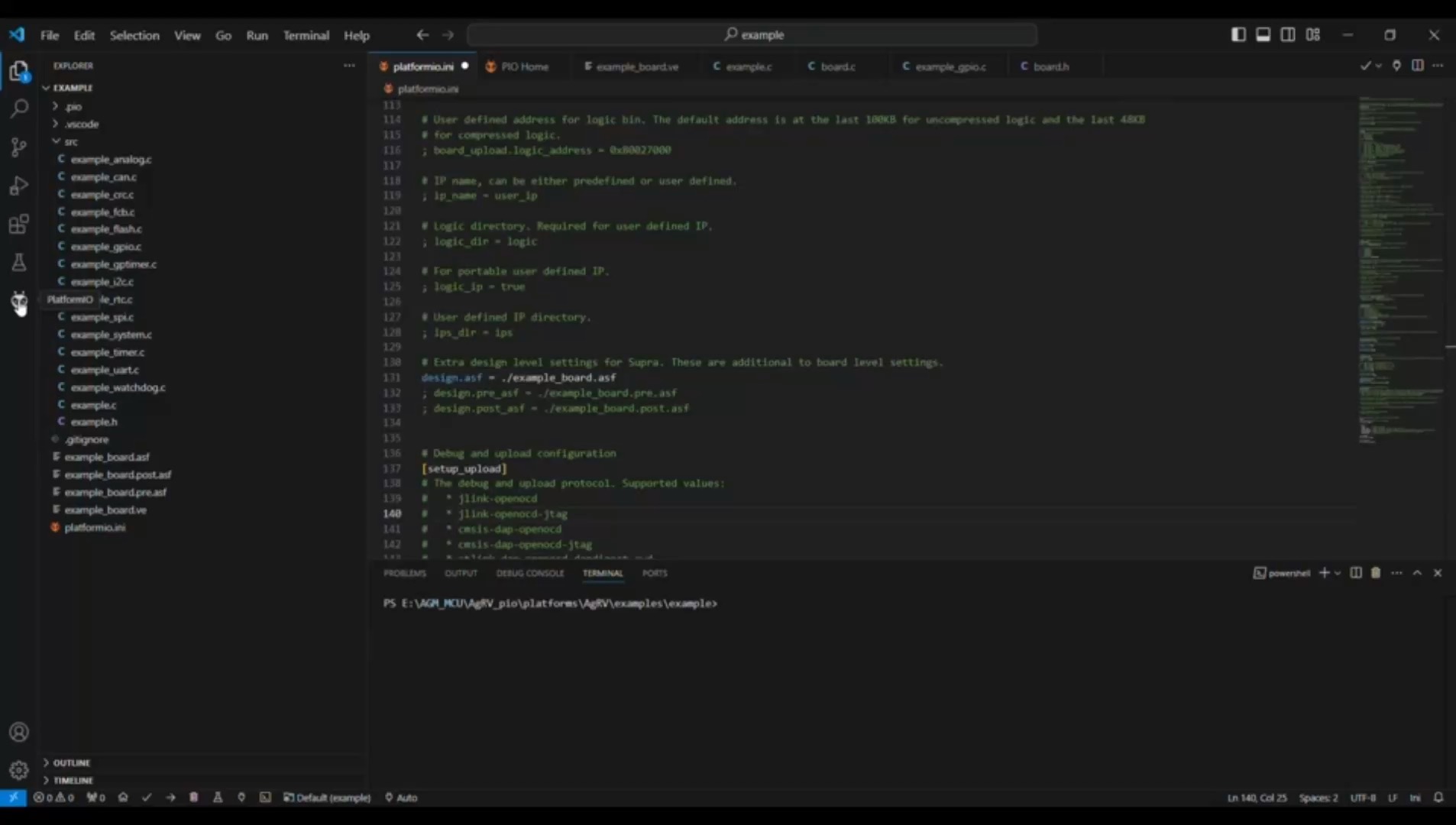Open Run and Debug view icon
Screen dimensions: 1456x825
(x=19, y=186)
